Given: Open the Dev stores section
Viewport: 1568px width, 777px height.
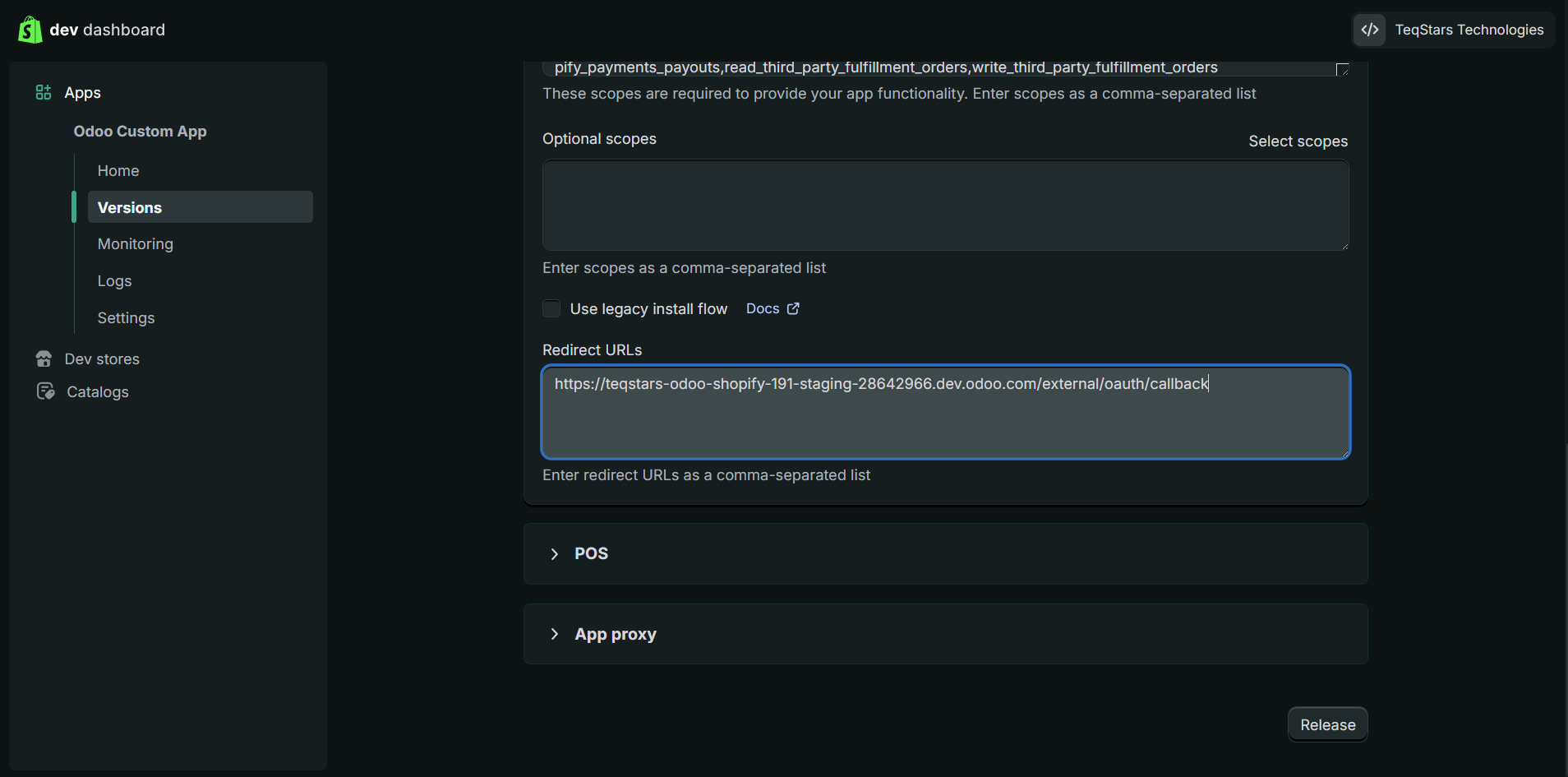Looking at the screenshot, I should [x=102, y=358].
